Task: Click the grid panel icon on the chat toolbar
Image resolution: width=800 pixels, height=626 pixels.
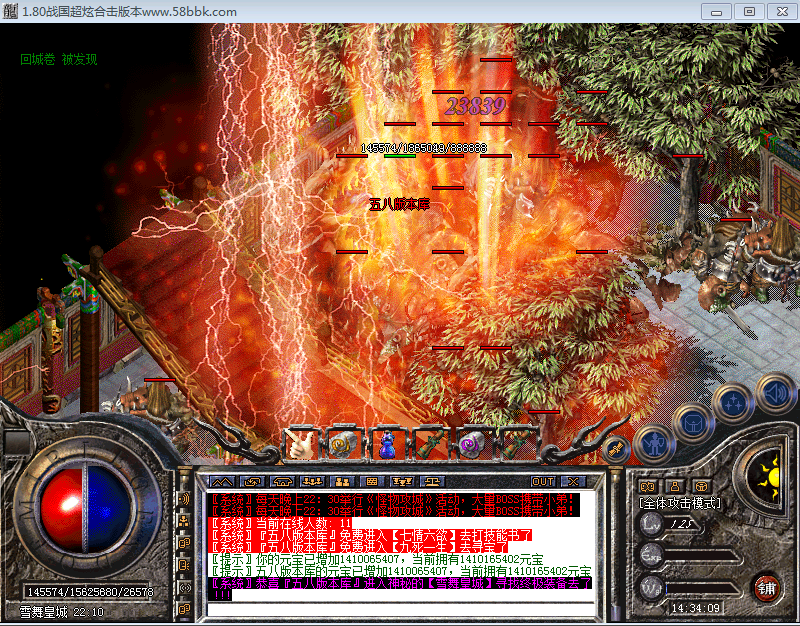Action: pos(372,482)
